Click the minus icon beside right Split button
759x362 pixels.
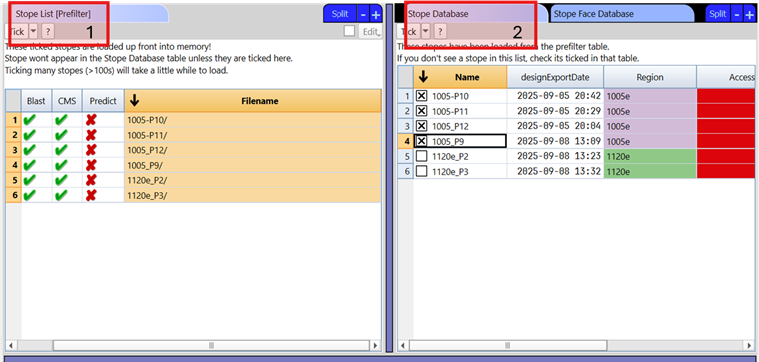pos(737,15)
